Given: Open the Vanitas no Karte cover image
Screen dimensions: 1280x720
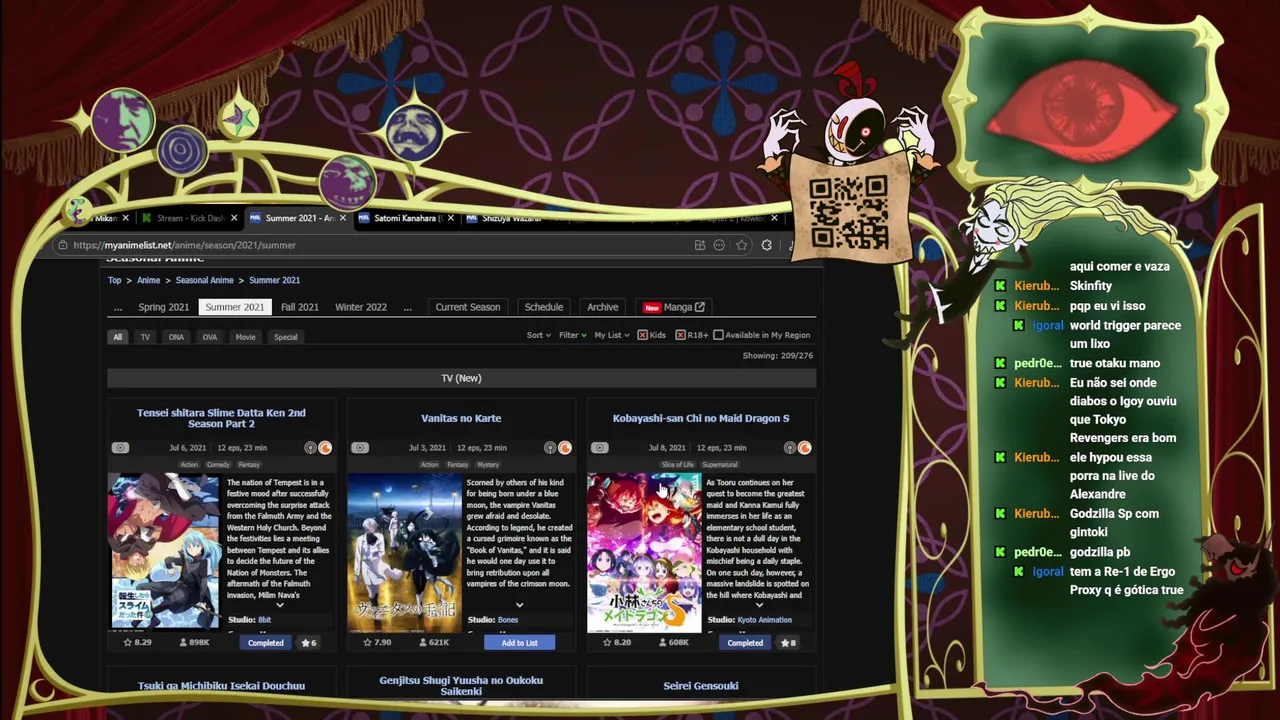Looking at the screenshot, I should pyautogui.click(x=404, y=553).
